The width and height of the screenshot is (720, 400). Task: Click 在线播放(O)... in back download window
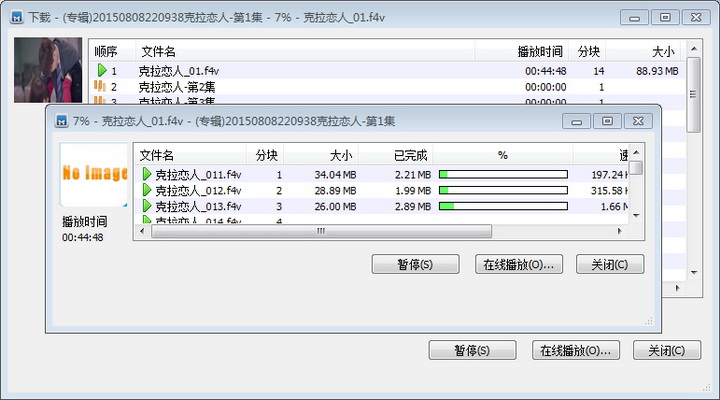coord(575,350)
